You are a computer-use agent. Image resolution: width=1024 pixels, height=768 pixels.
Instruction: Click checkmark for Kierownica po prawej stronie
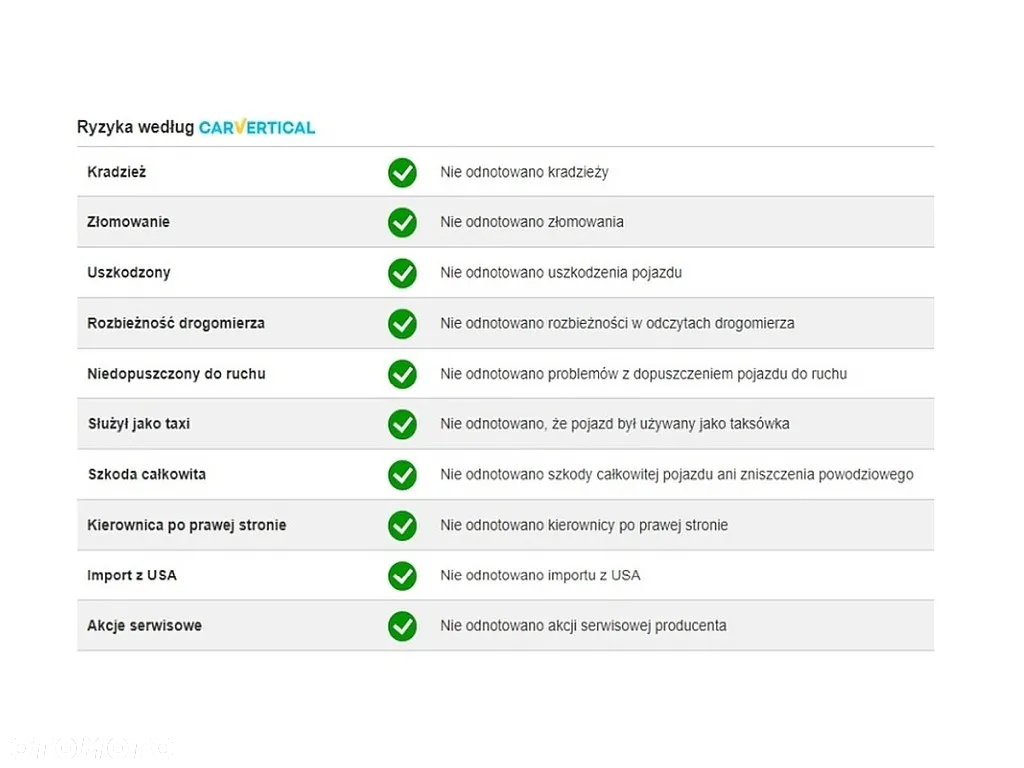point(402,525)
